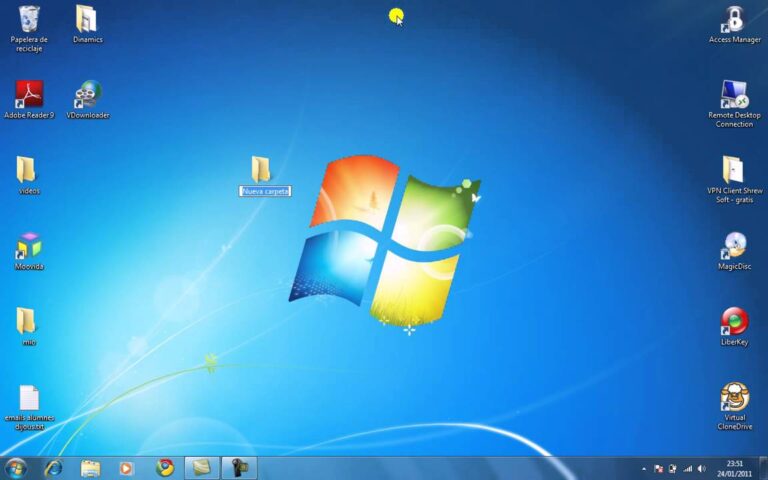
Task: Click the volume speaker tray icon
Action: 701,468
